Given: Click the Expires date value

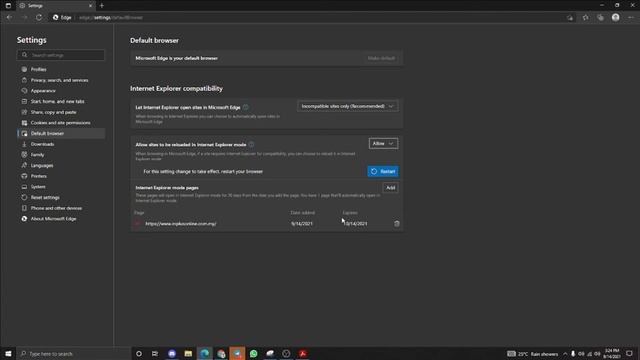Looking at the screenshot, I should [x=356, y=224].
